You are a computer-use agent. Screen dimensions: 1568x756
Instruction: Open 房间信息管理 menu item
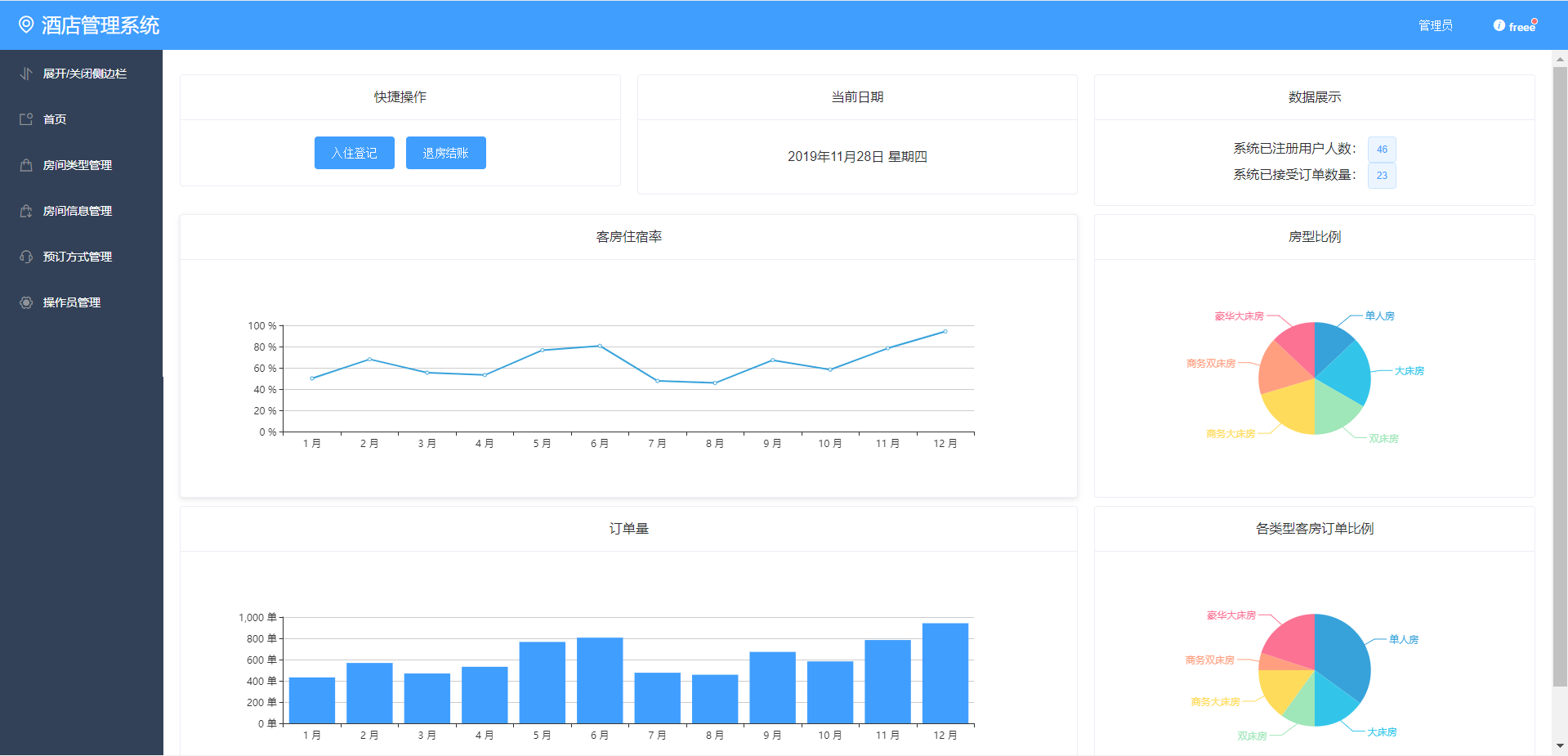[x=82, y=211]
